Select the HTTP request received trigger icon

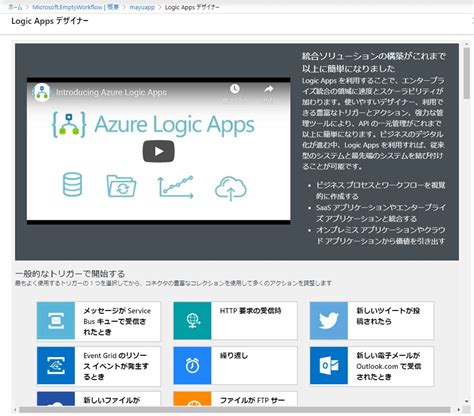tap(192, 321)
